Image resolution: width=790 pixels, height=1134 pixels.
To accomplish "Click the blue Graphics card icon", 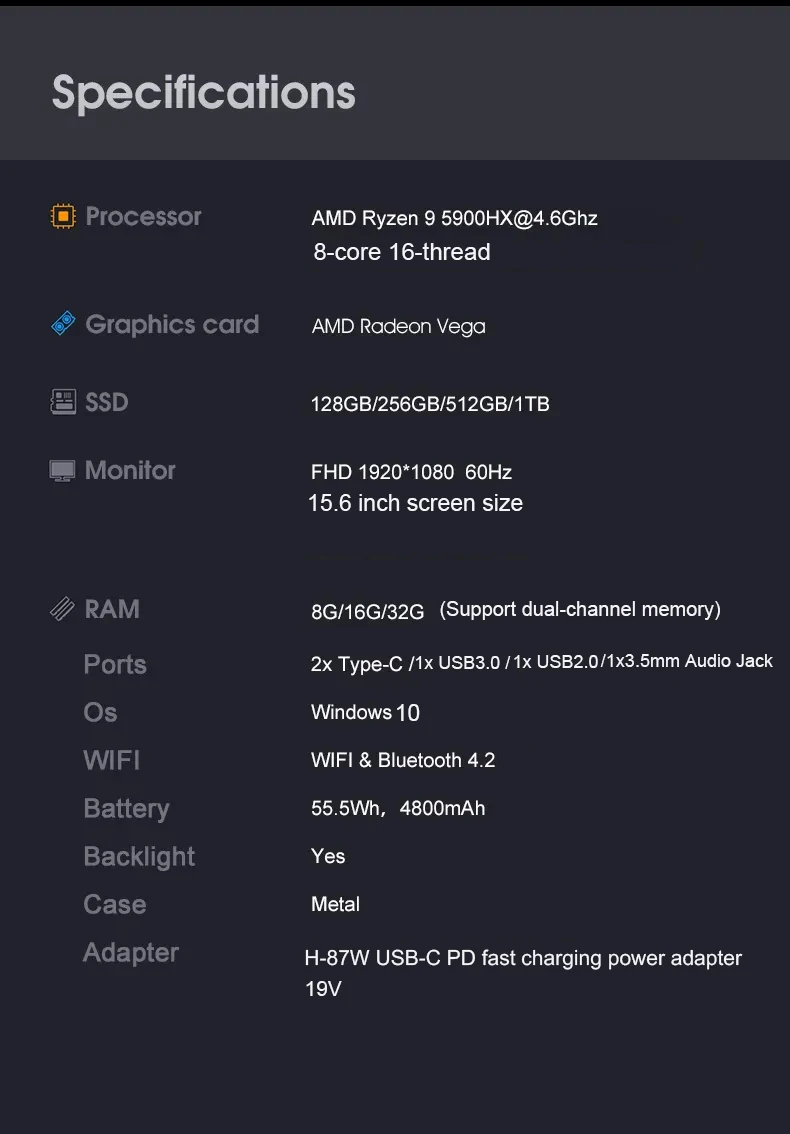I will [x=63, y=324].
